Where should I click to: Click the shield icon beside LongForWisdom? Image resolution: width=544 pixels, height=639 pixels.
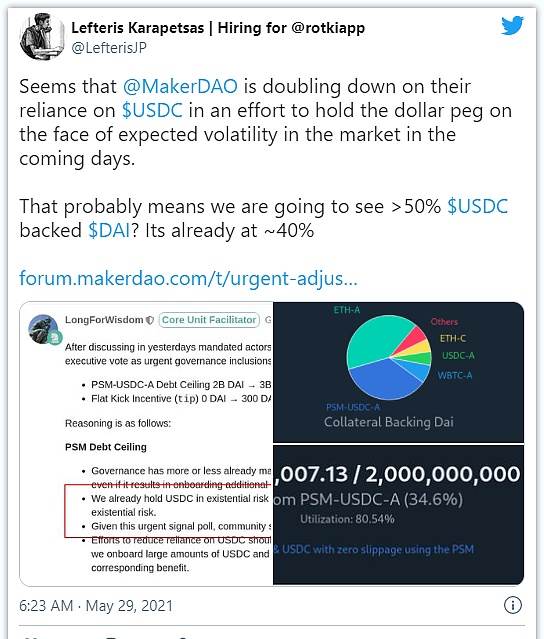(150, 320)
